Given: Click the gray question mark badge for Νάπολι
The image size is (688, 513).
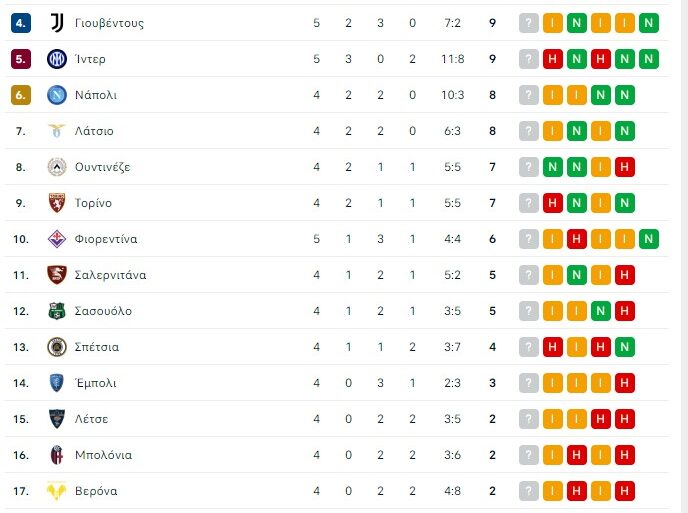Looking at the screenshot, I should coord(529,95).
